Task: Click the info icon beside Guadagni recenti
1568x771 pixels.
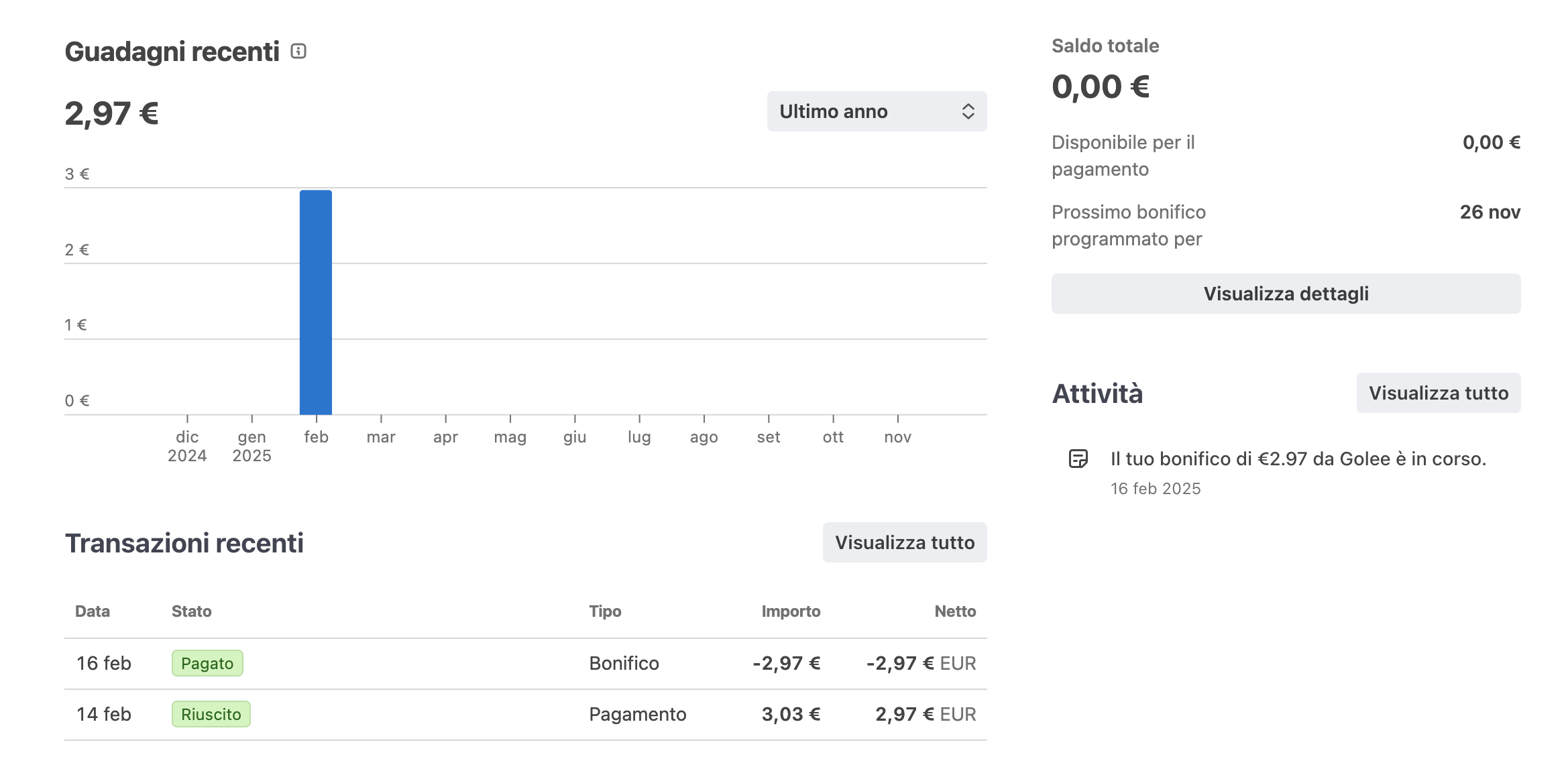Action: (298, 52)
